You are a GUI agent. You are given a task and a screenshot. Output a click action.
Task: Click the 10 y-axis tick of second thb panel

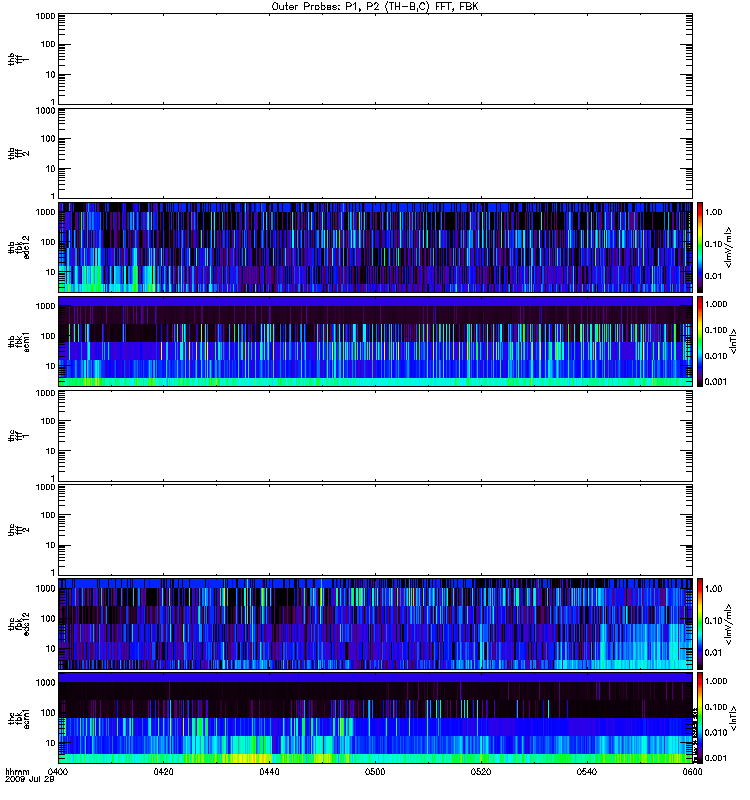click(51, 169)
